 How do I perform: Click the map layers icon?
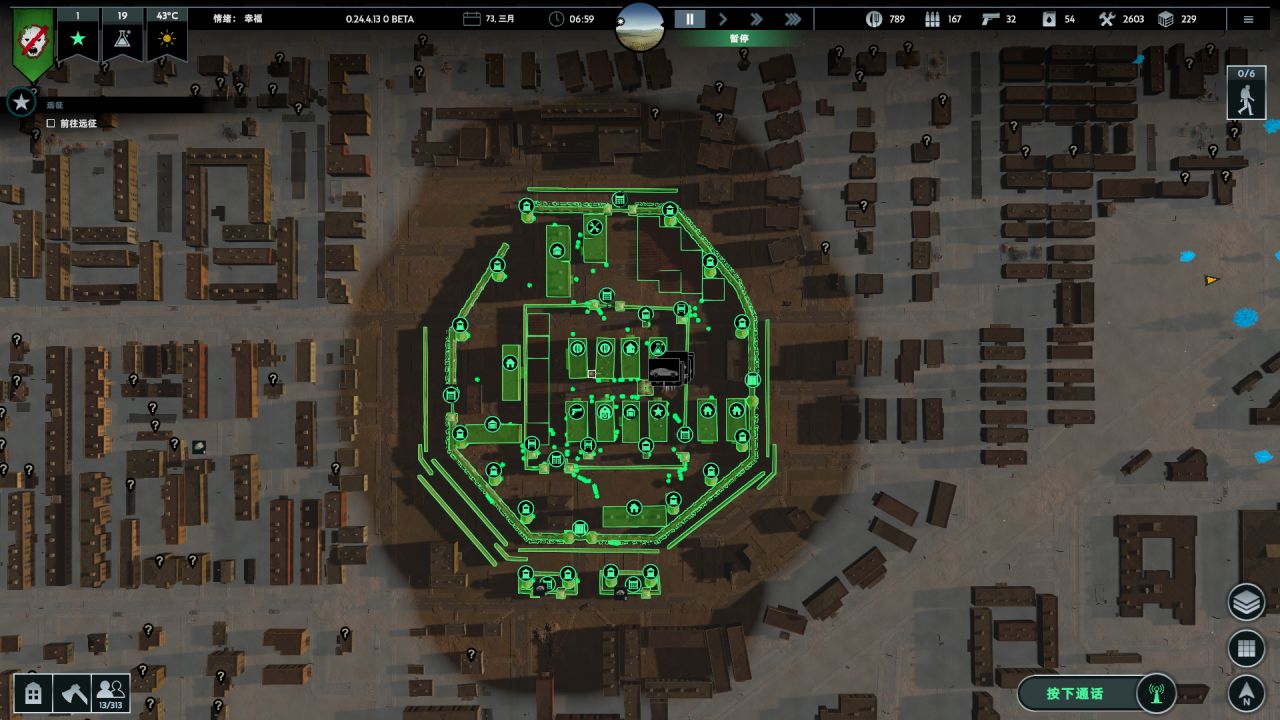[x=1246, y=603]
